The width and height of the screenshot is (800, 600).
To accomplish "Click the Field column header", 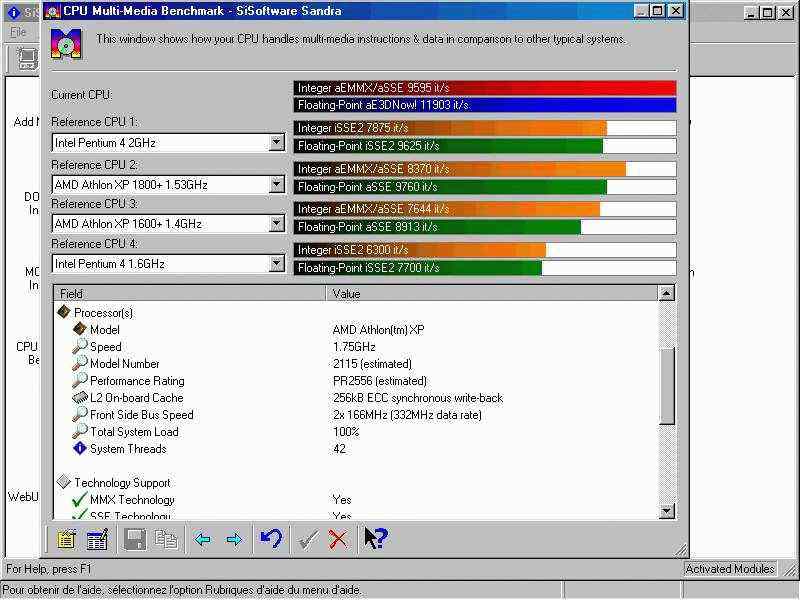I will point(190,293).
